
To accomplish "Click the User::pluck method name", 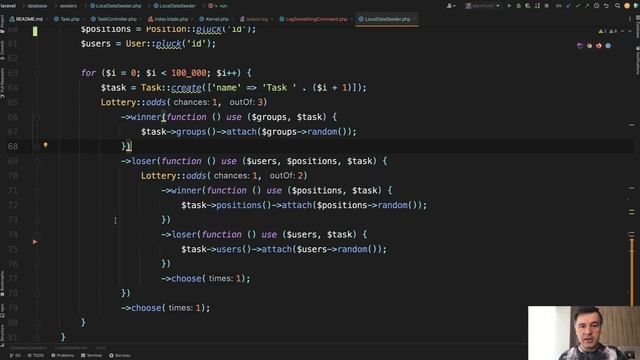I will (x=168, y=44).
